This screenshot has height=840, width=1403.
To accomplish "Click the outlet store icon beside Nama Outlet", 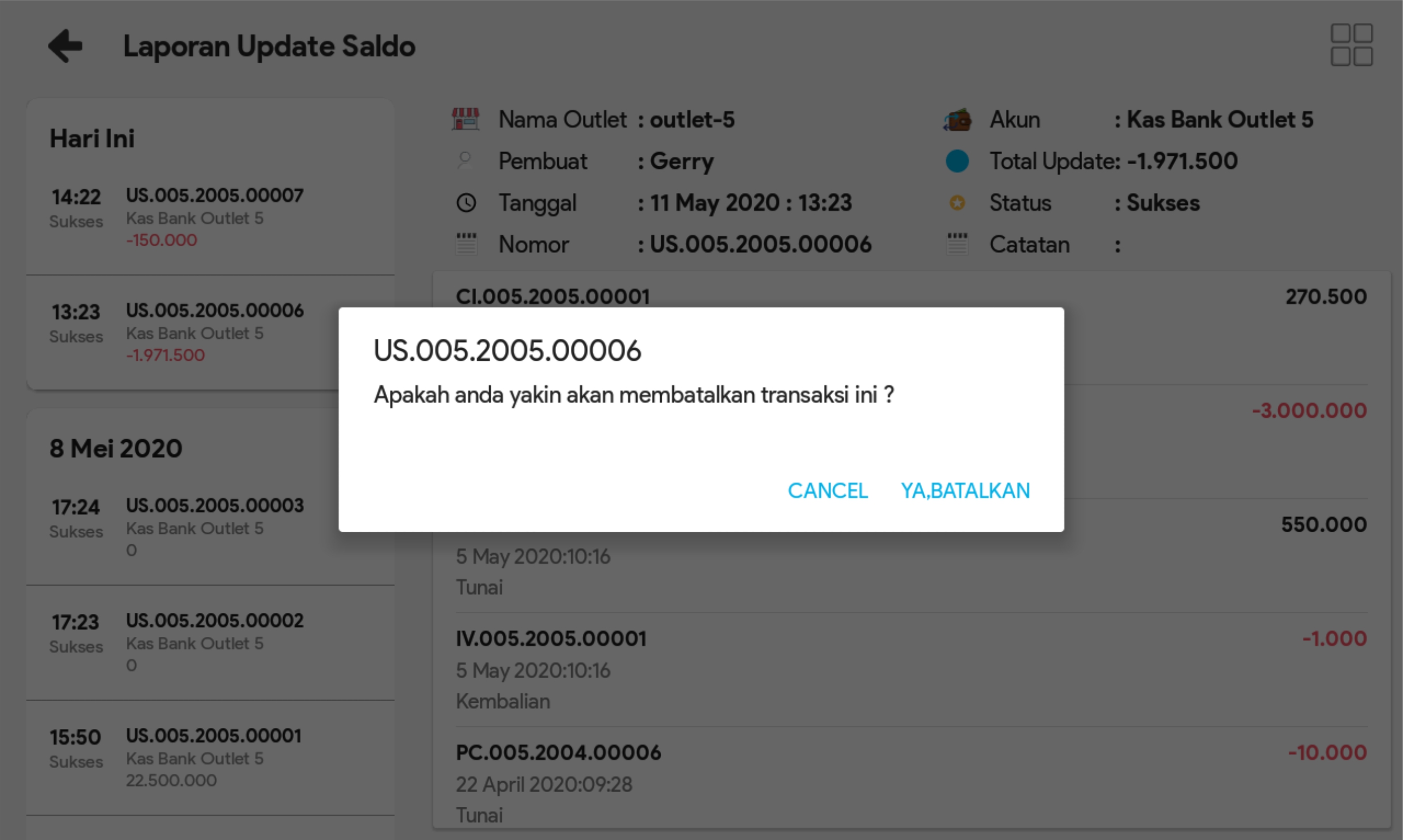I will pos(465,119).
